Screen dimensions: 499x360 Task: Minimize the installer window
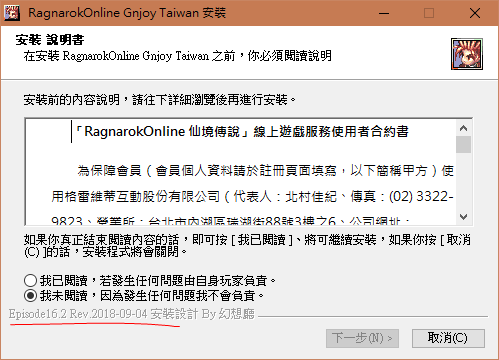point(384,13)
